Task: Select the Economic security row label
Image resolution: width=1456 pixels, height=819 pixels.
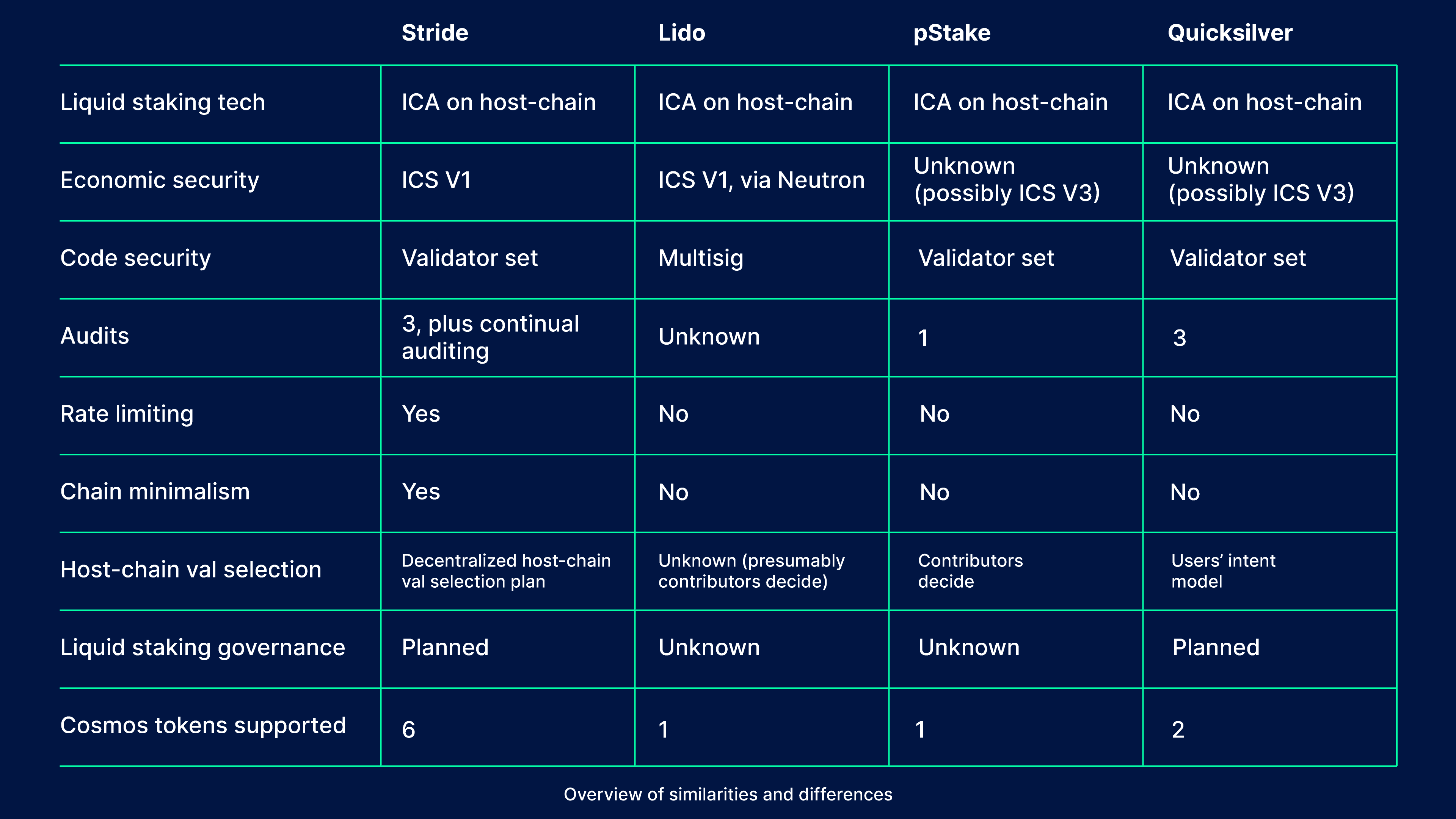Action: tap(159, 180)
